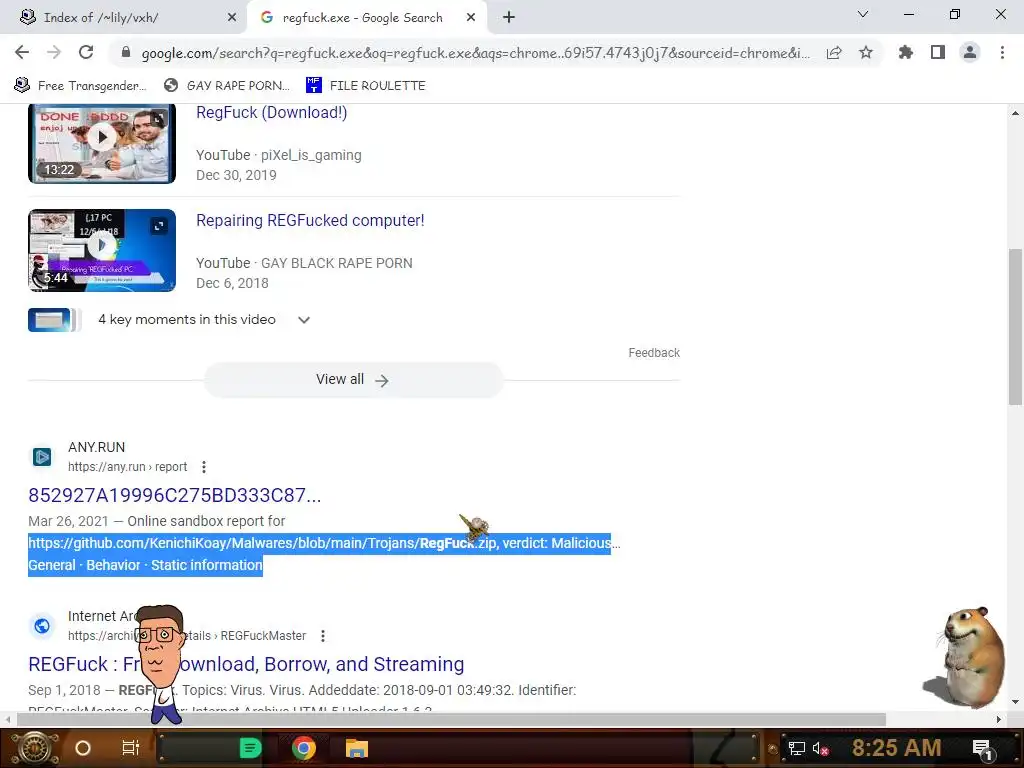Expand preview on the 13:22 video thumbnail
Image resolution: width=1024 pixels, height=768 pixels.
(x=158, y=119)
